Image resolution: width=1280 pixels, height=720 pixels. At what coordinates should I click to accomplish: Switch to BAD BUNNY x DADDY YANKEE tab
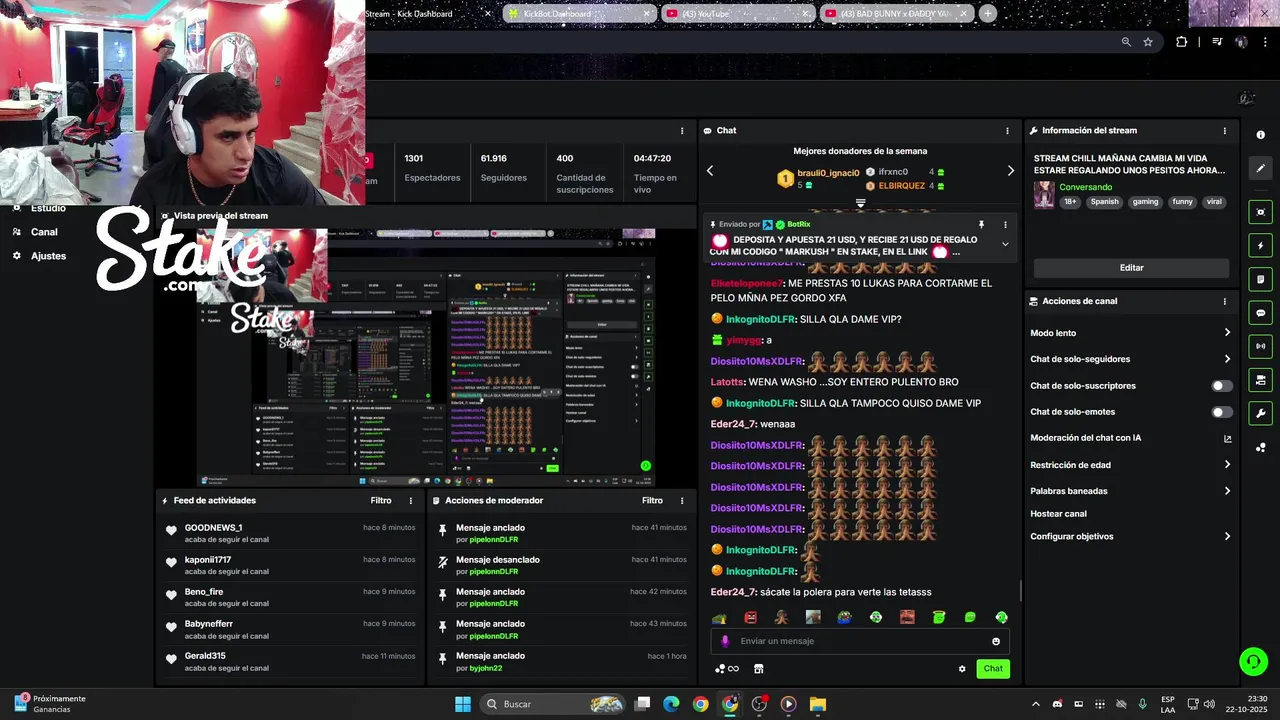[897, 14]
